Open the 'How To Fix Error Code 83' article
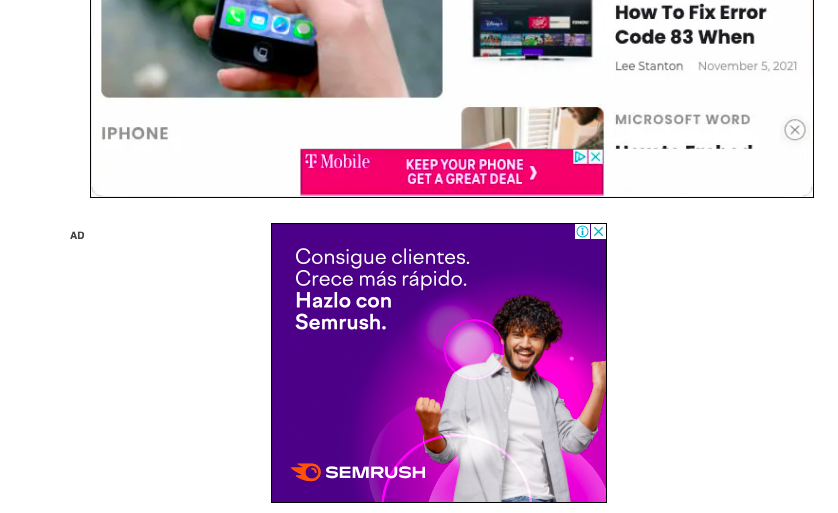Screen dimensions: 838x513 (690, 25)
